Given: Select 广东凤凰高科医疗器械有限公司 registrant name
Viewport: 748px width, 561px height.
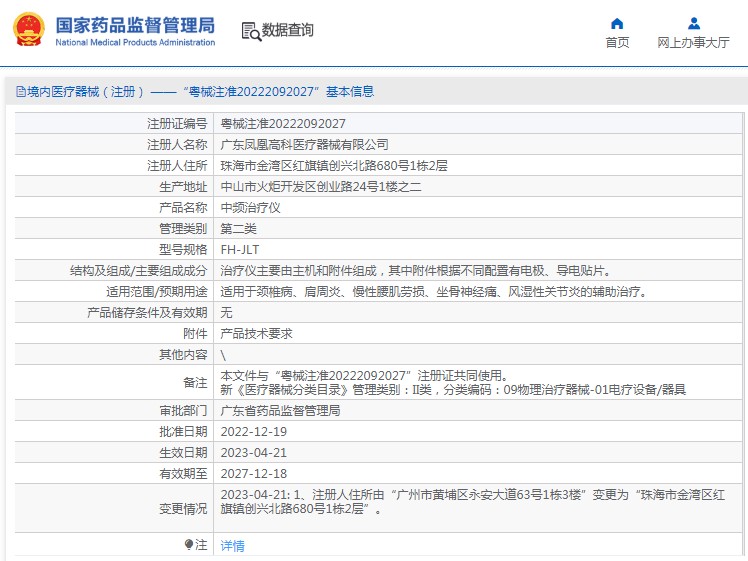Looking at the screenshot, I should pos(304,145).
